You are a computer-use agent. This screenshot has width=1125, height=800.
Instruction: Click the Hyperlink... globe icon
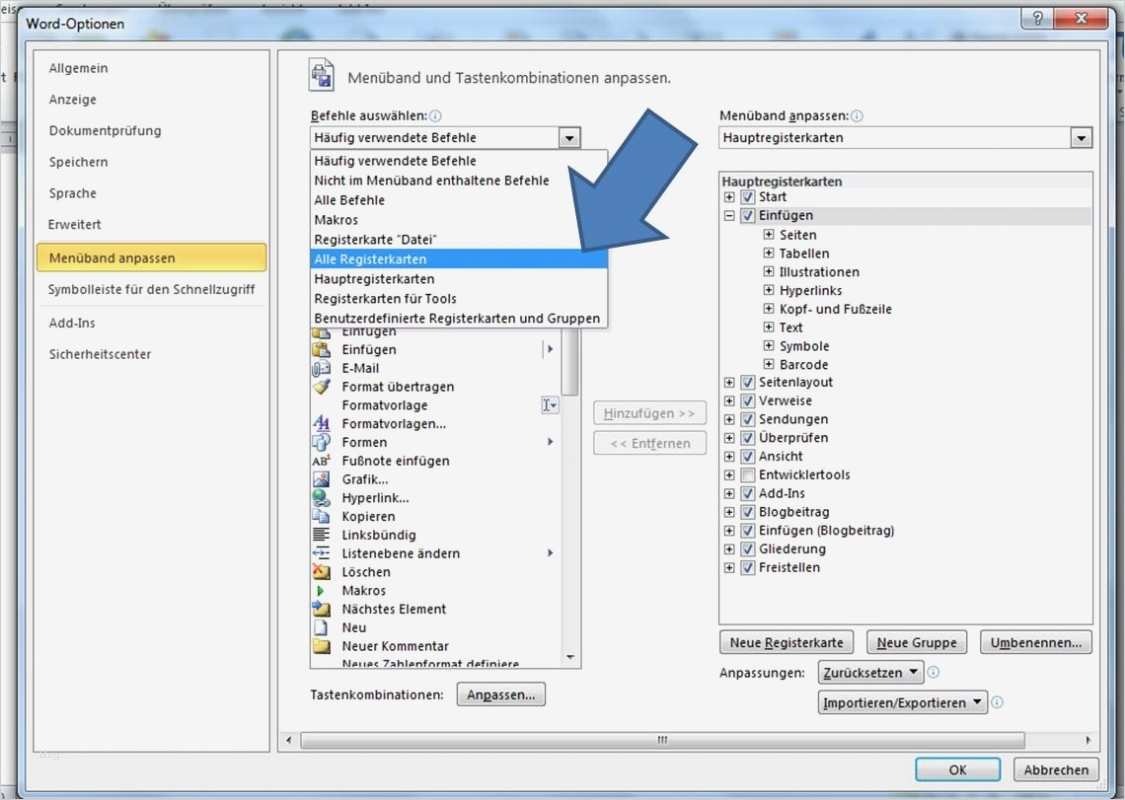pos(321,498)
